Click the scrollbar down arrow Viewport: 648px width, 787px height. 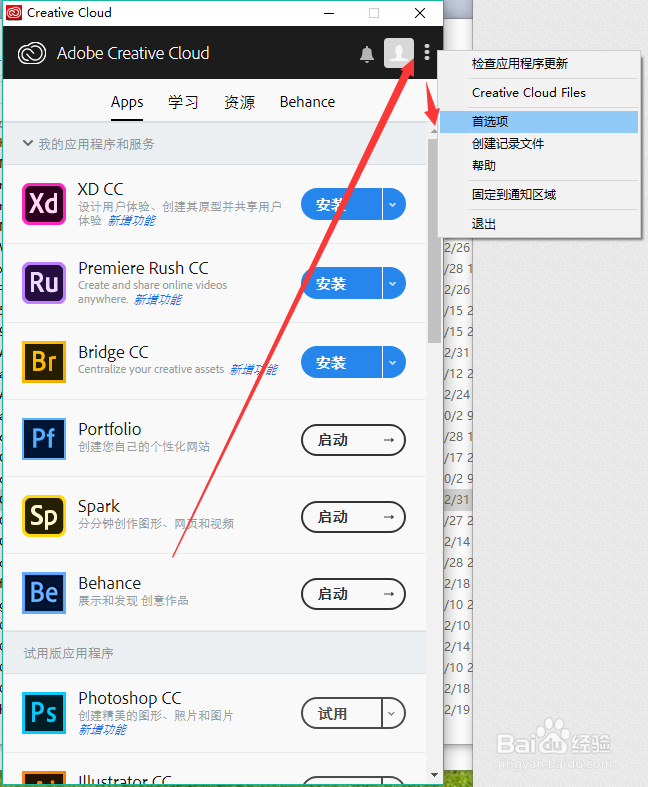435,775
